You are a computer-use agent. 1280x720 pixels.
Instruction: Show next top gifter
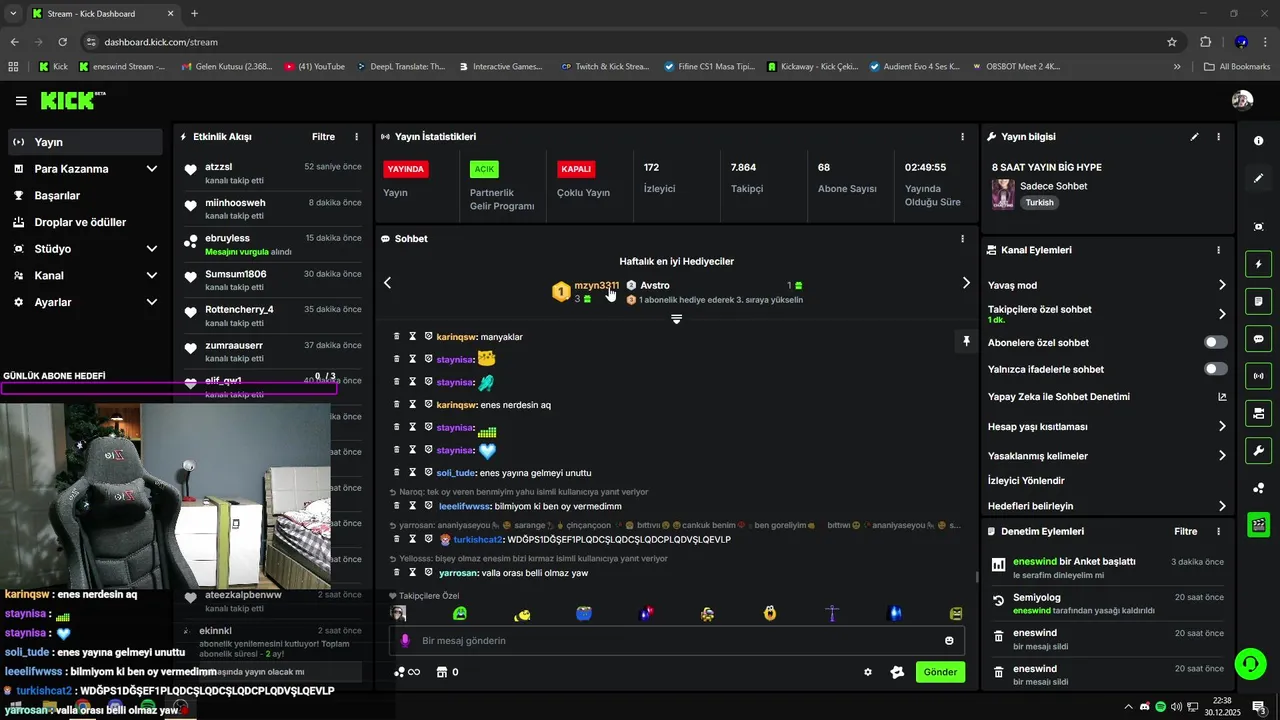point(966,283)
